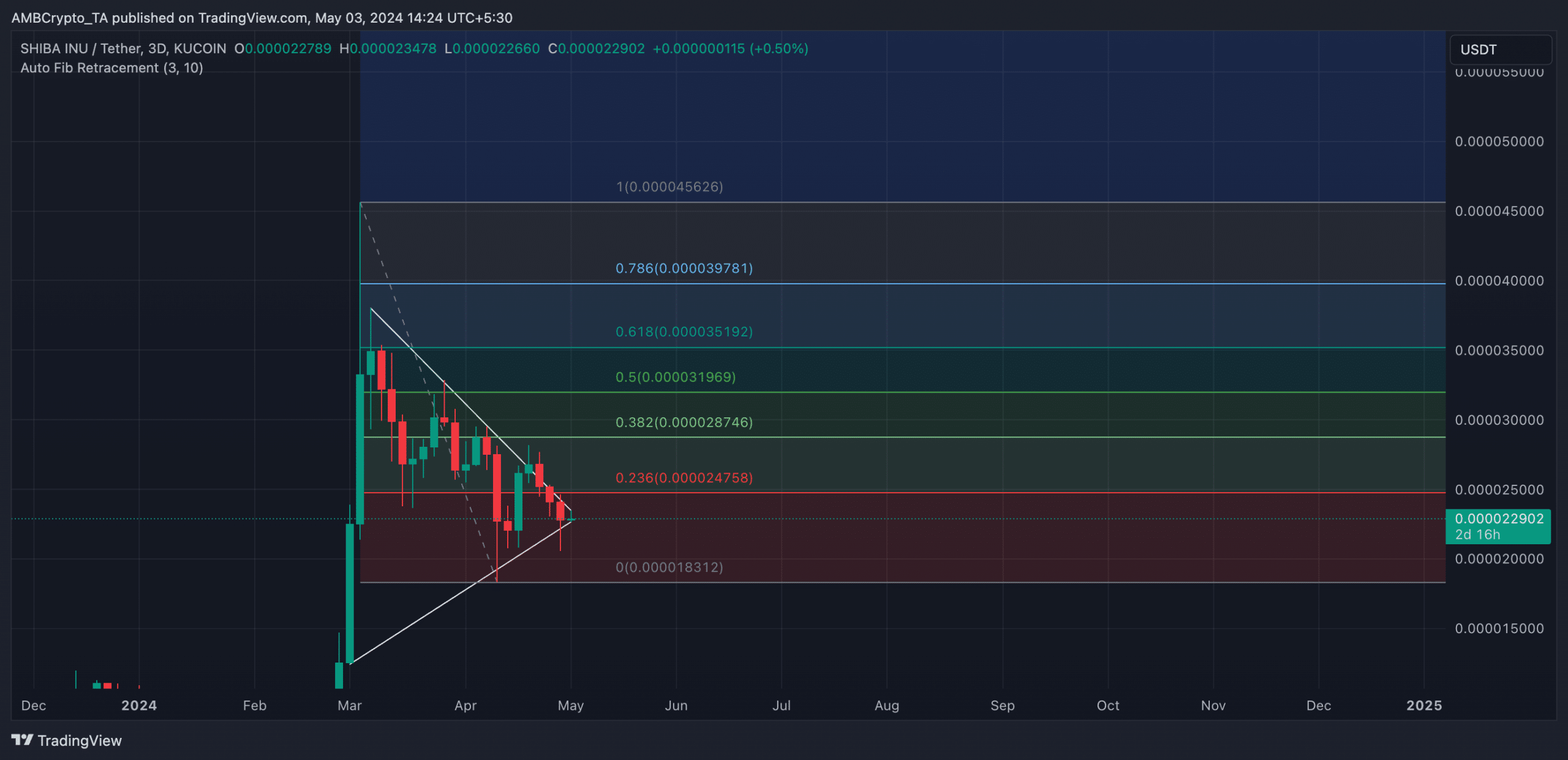The height and width of the screenshot is (760, 1568).
Task: Click the high price value H0.000023478
Action: pyautogui.click(x=388, y=48)
